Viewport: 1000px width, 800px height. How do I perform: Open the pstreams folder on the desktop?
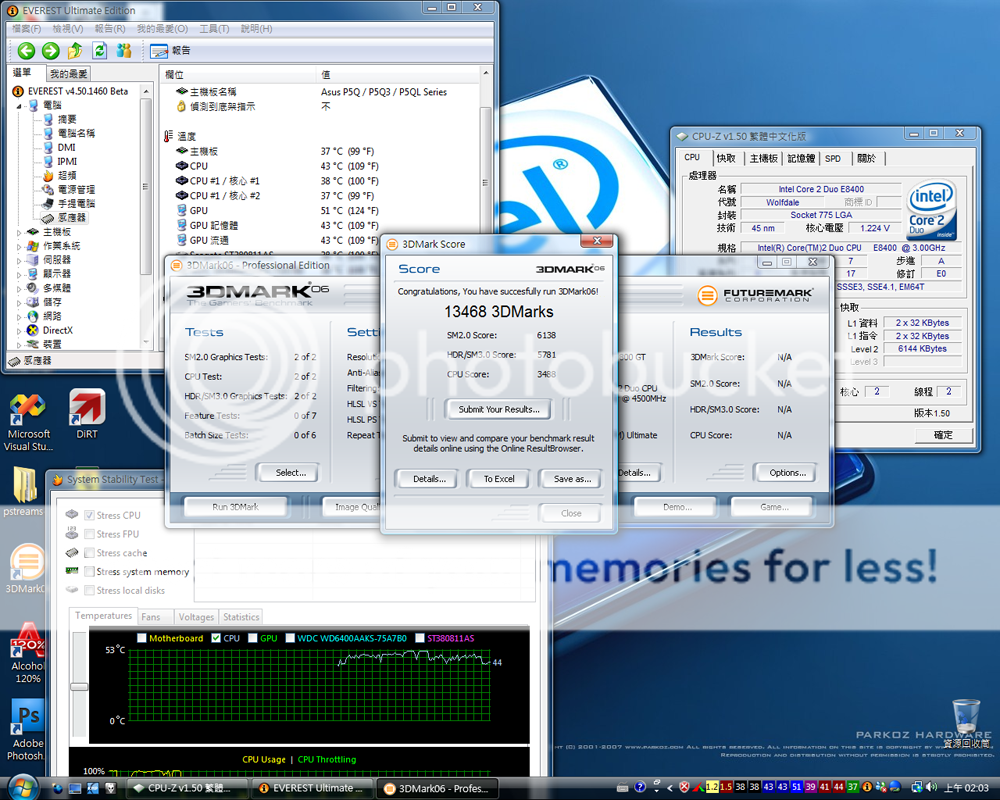pyautogui.click(x=24, y=491)
